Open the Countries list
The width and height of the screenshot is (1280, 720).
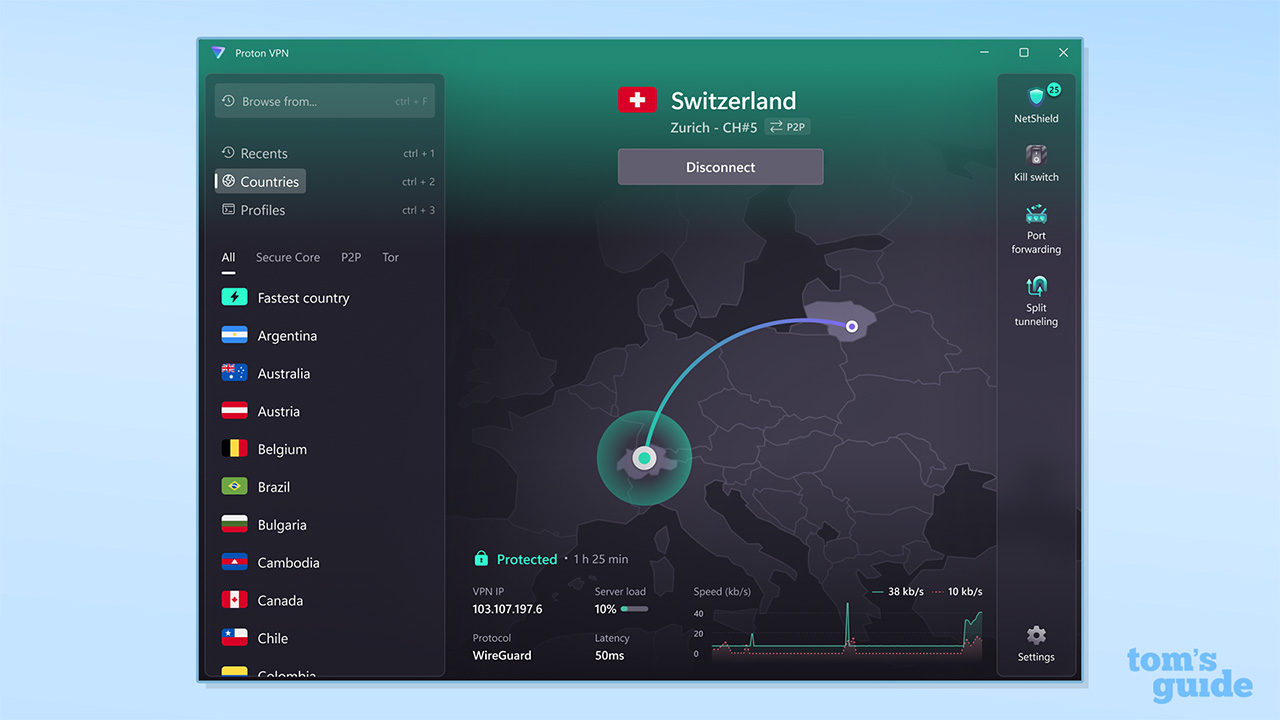[325, 181]
